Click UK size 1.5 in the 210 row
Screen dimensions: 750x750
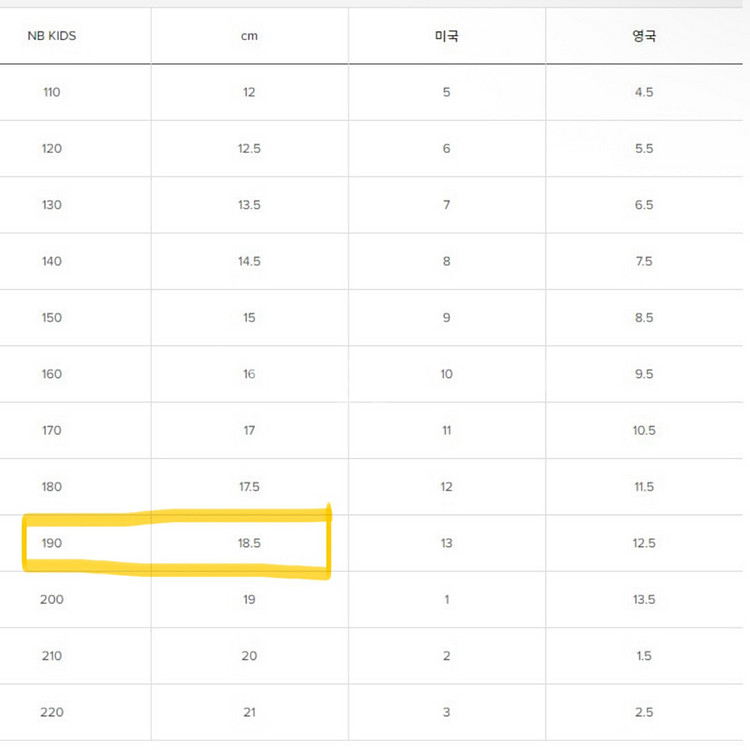click(x=644, y=656)
